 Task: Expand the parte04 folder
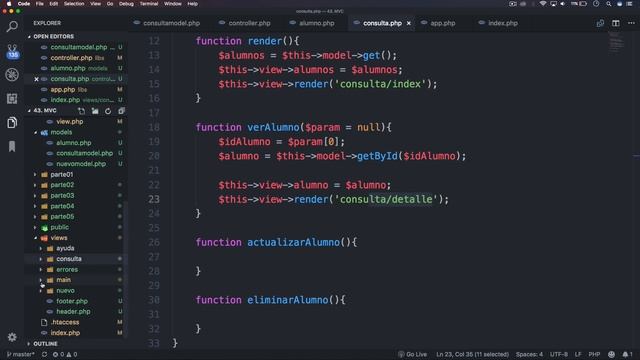62,206
